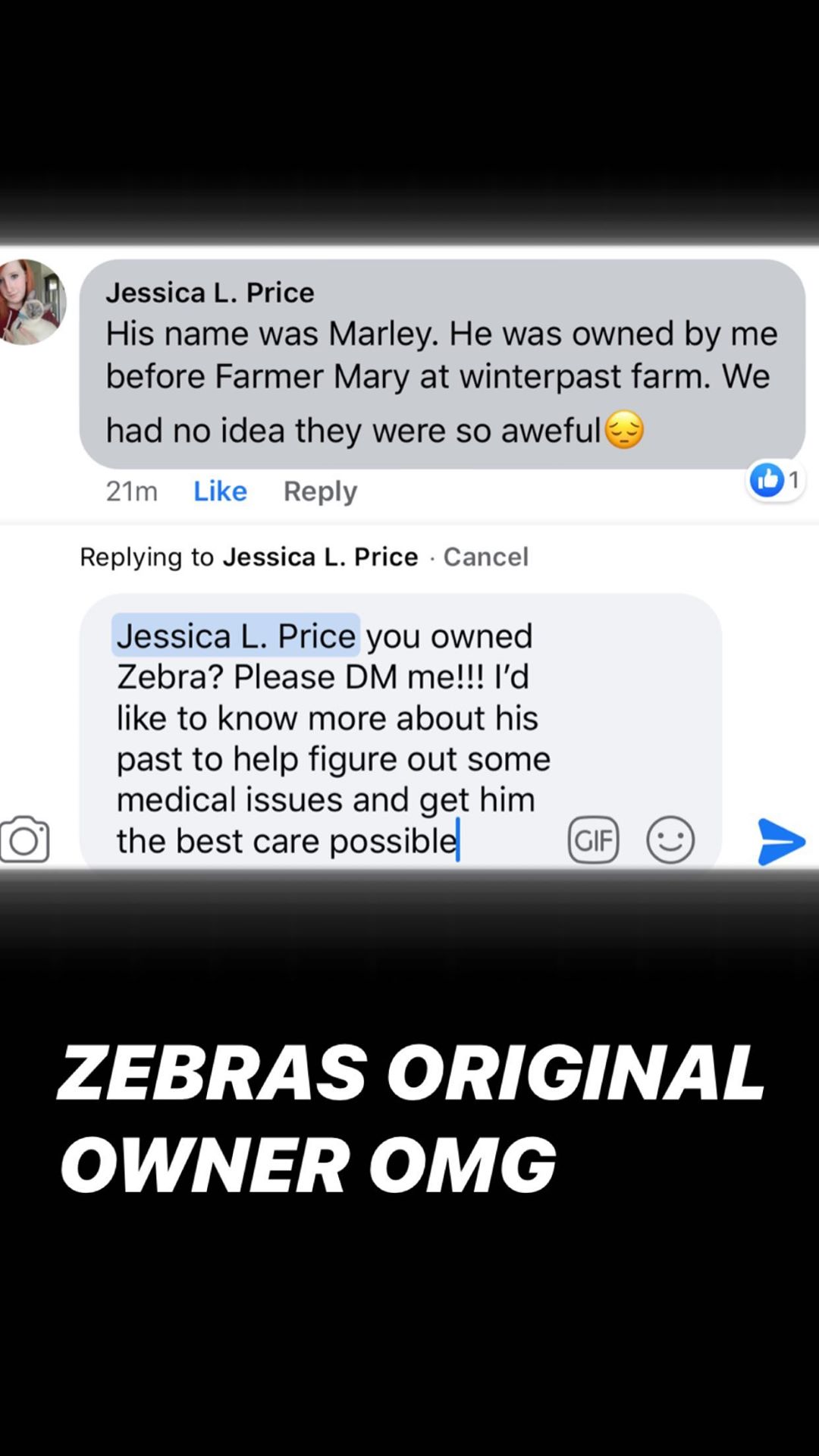The height and width of the screenshot is (1456, 819).
Task: Cancel replying to Jessica L. Price
Action: click(x=485, y=557)
